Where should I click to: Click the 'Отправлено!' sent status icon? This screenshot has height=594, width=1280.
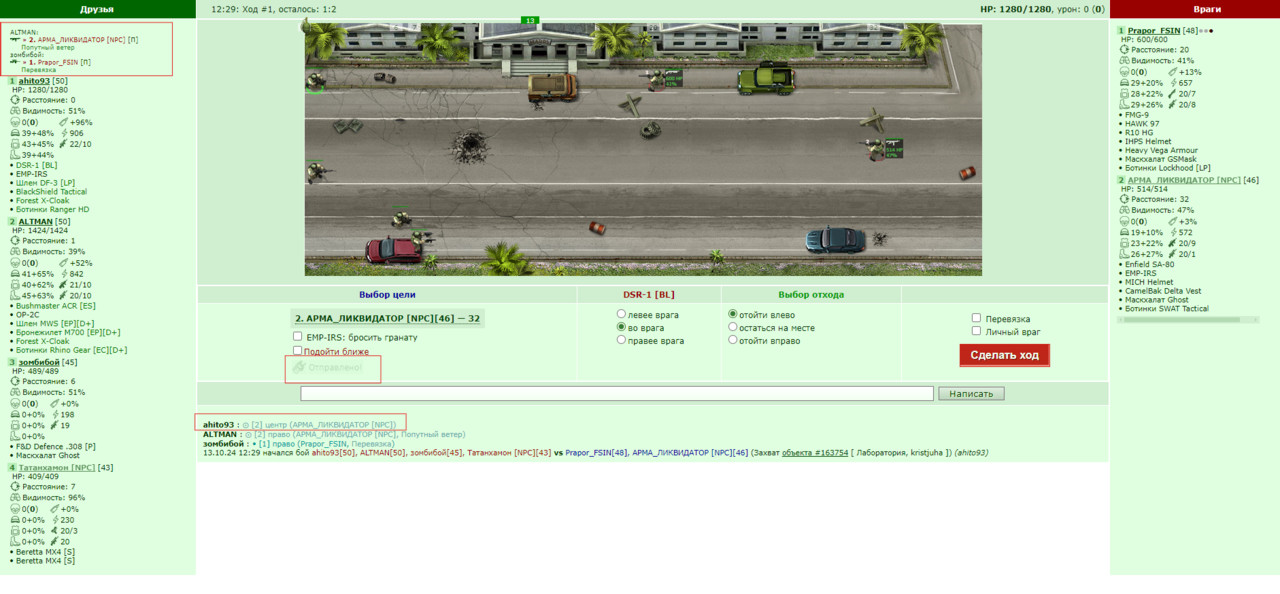pyautogui.click(x=299, y=368)
